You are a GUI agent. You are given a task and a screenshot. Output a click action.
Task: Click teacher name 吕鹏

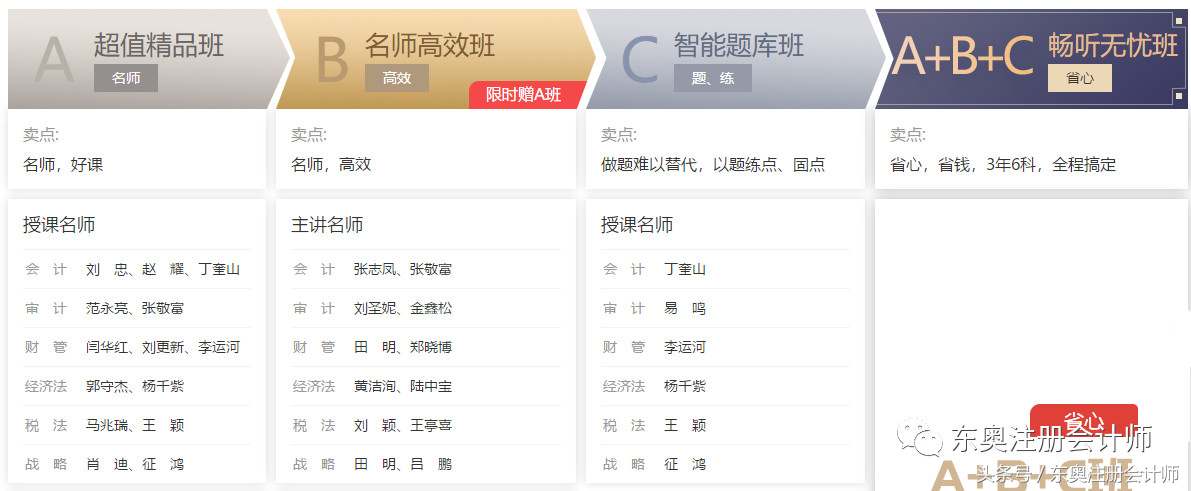pos(431,464)
